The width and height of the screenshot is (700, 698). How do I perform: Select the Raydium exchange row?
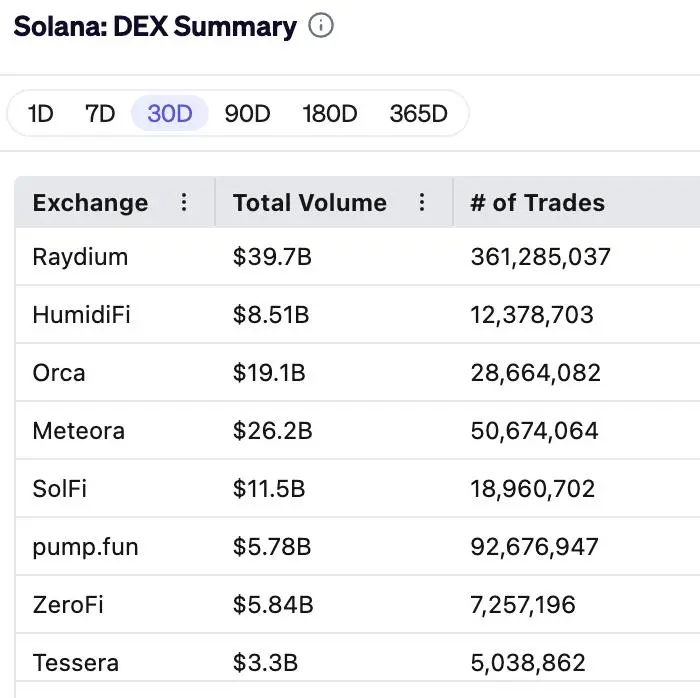pos(358,257)
